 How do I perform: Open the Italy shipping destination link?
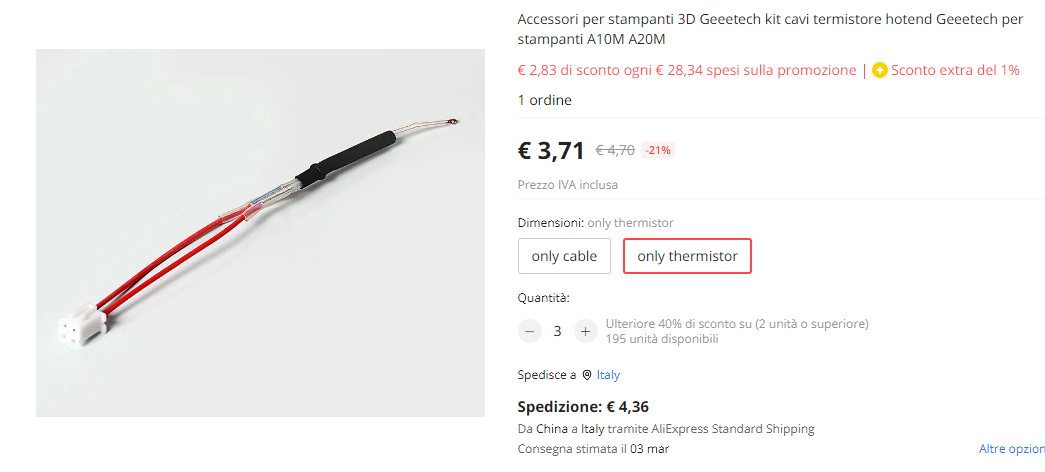coord(608,375)
